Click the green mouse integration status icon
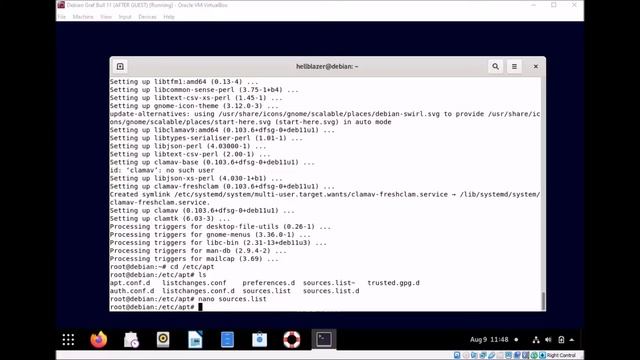 point(534,356)
